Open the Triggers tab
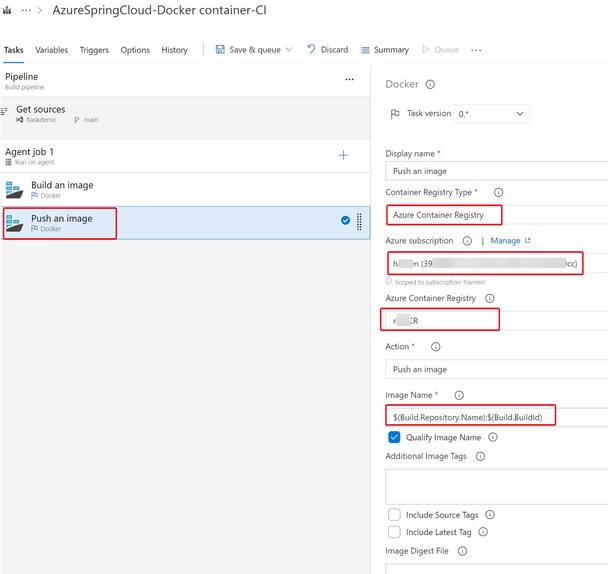The height and width of the screenshot is (574, 608). coord(94,50)
